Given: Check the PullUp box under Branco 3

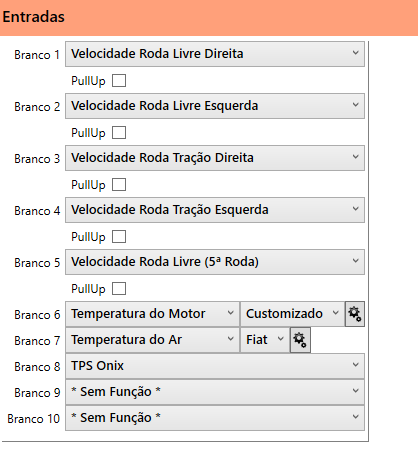Looking at the screenshot, I should click(119, 185).
